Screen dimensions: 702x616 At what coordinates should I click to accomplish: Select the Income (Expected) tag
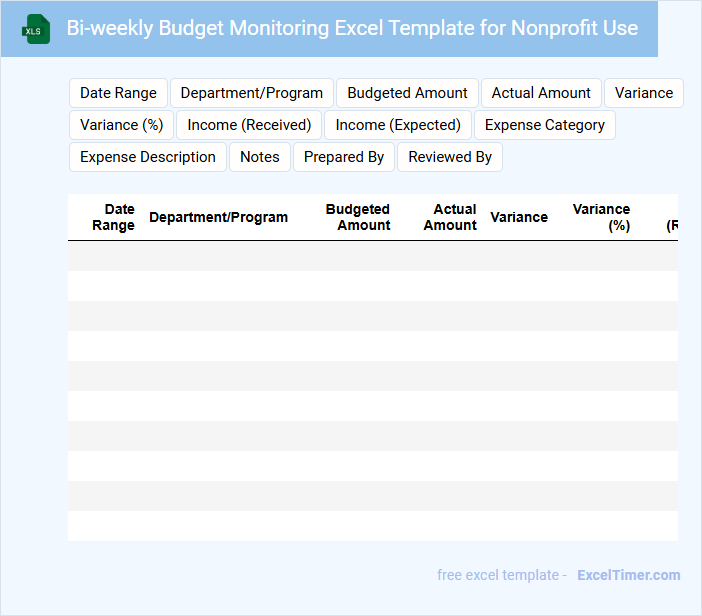click(398, 125)
